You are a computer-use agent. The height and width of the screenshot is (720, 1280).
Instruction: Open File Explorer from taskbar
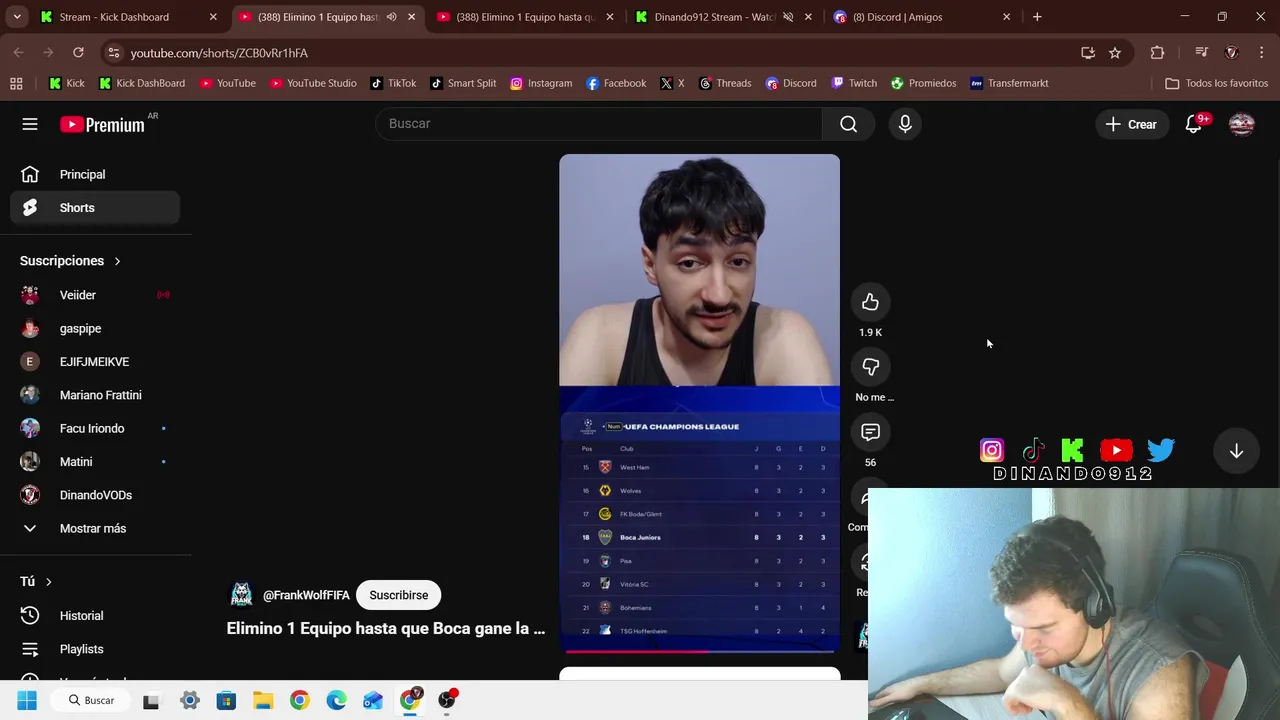(263, 700)
